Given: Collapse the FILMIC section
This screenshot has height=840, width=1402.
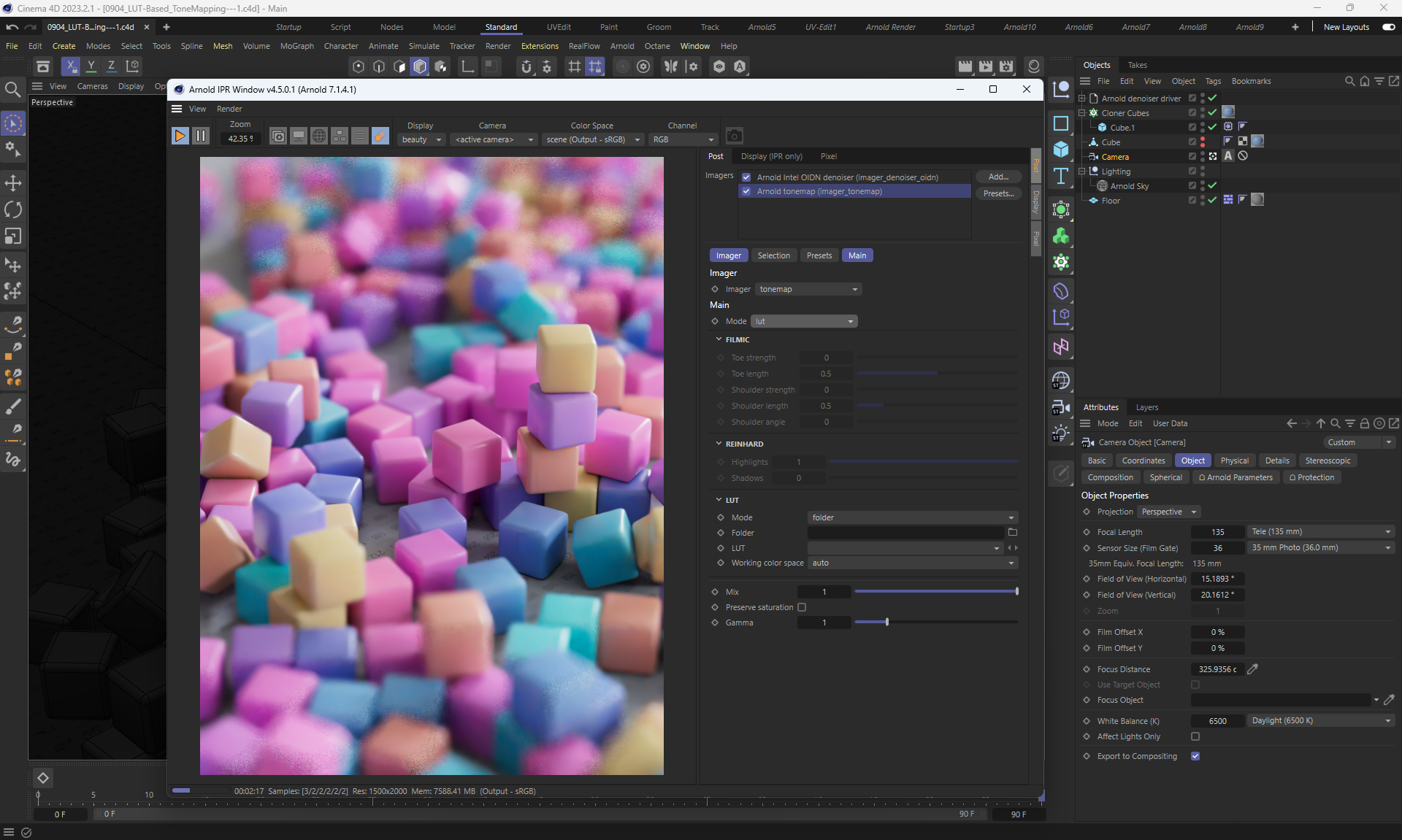Looking at the screenshot, I should coord(719,339).
